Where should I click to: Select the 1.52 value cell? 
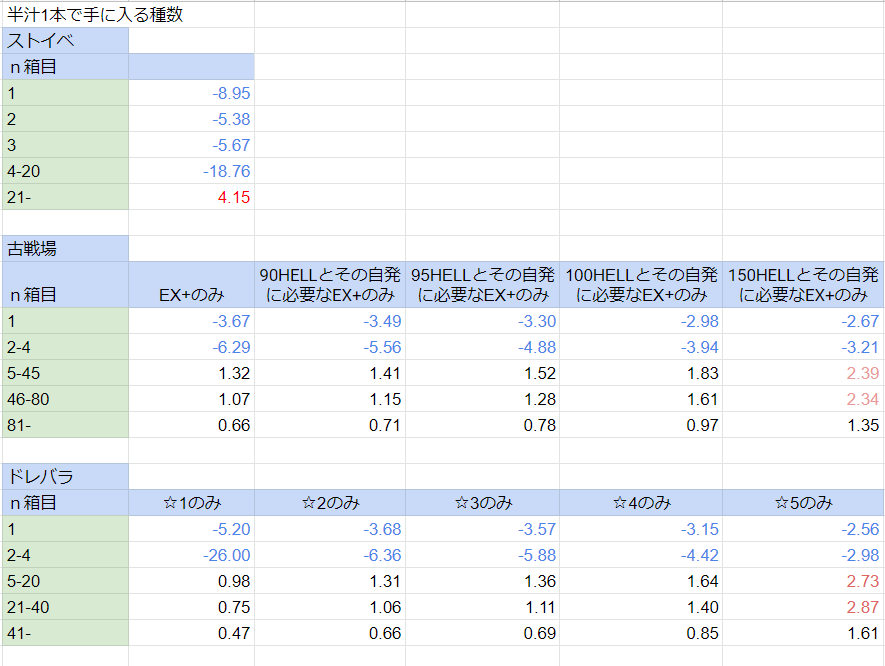(x=482, y=373)
